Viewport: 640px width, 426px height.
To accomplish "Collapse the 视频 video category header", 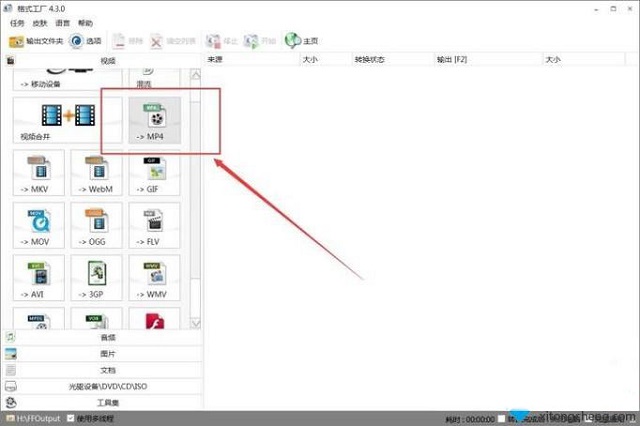I will [x=102, y=61].
